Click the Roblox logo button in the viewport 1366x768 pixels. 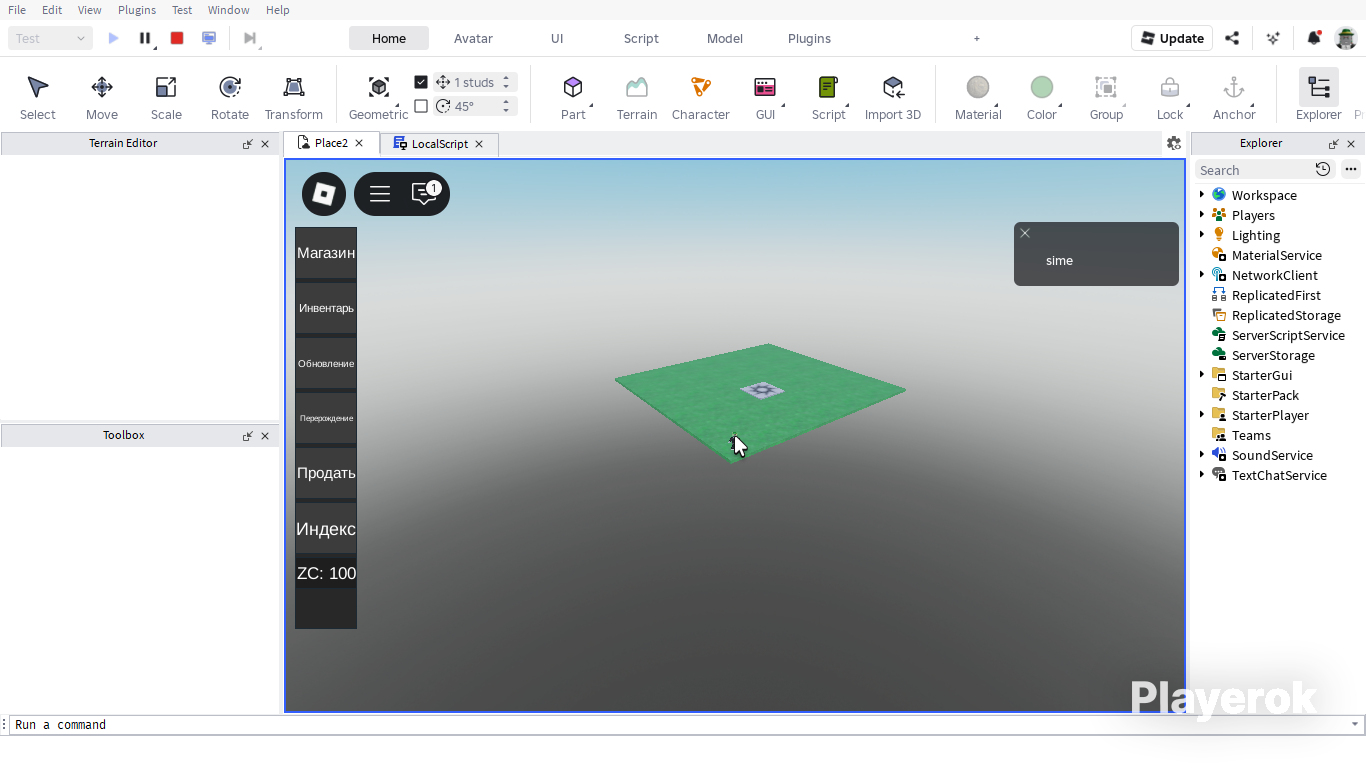tap(324, 194)
